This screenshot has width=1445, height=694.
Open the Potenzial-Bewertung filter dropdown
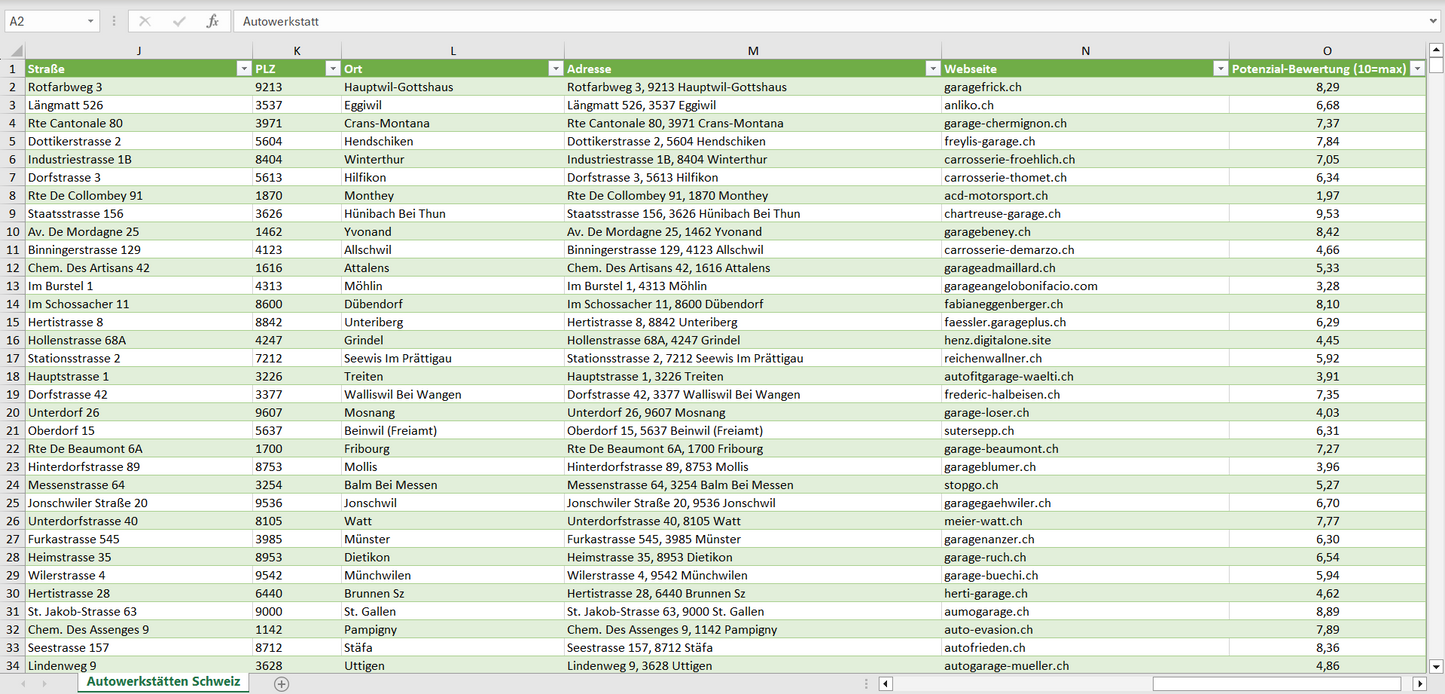click(1416, 69)
